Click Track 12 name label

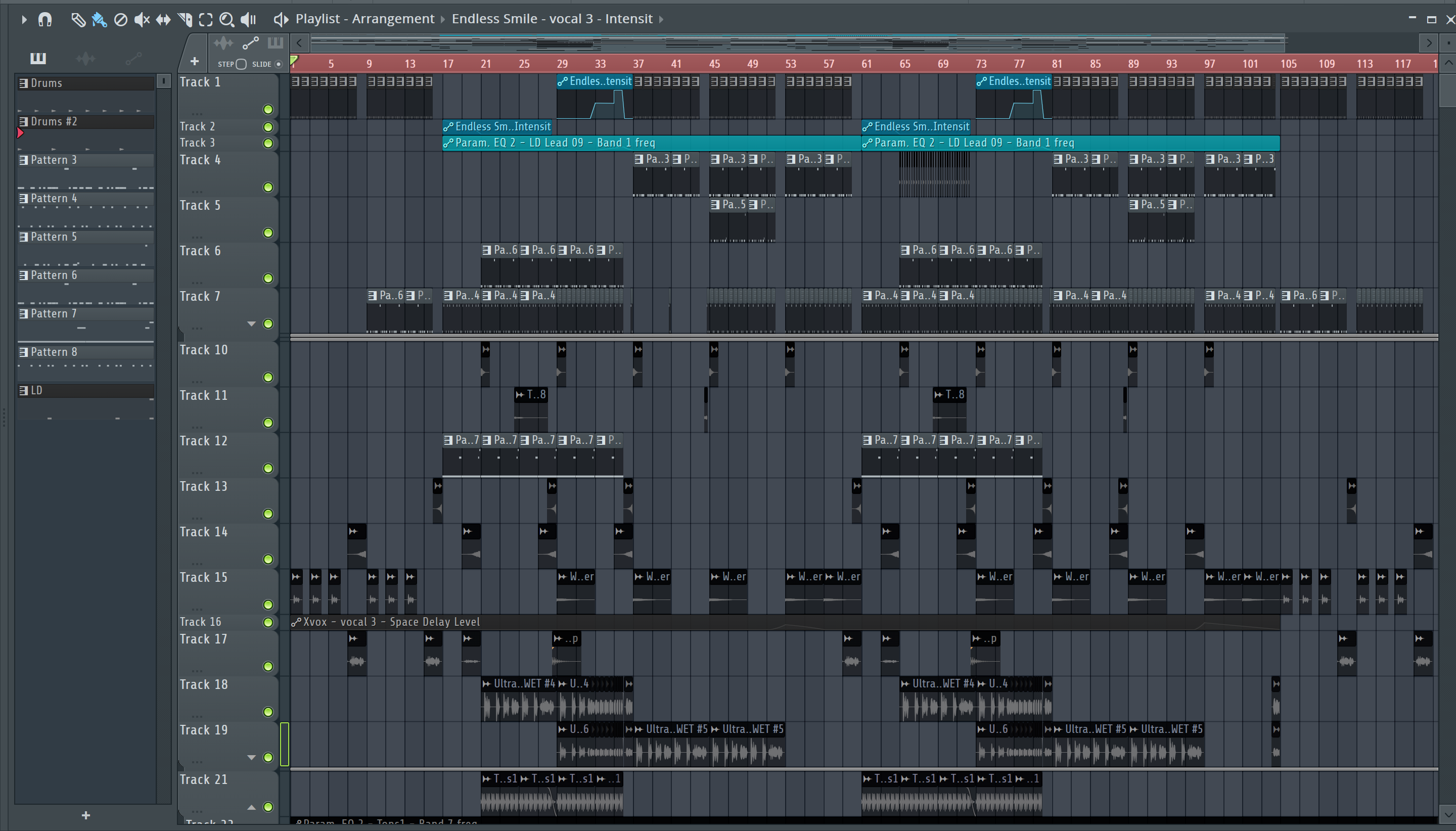pos(204,441)
